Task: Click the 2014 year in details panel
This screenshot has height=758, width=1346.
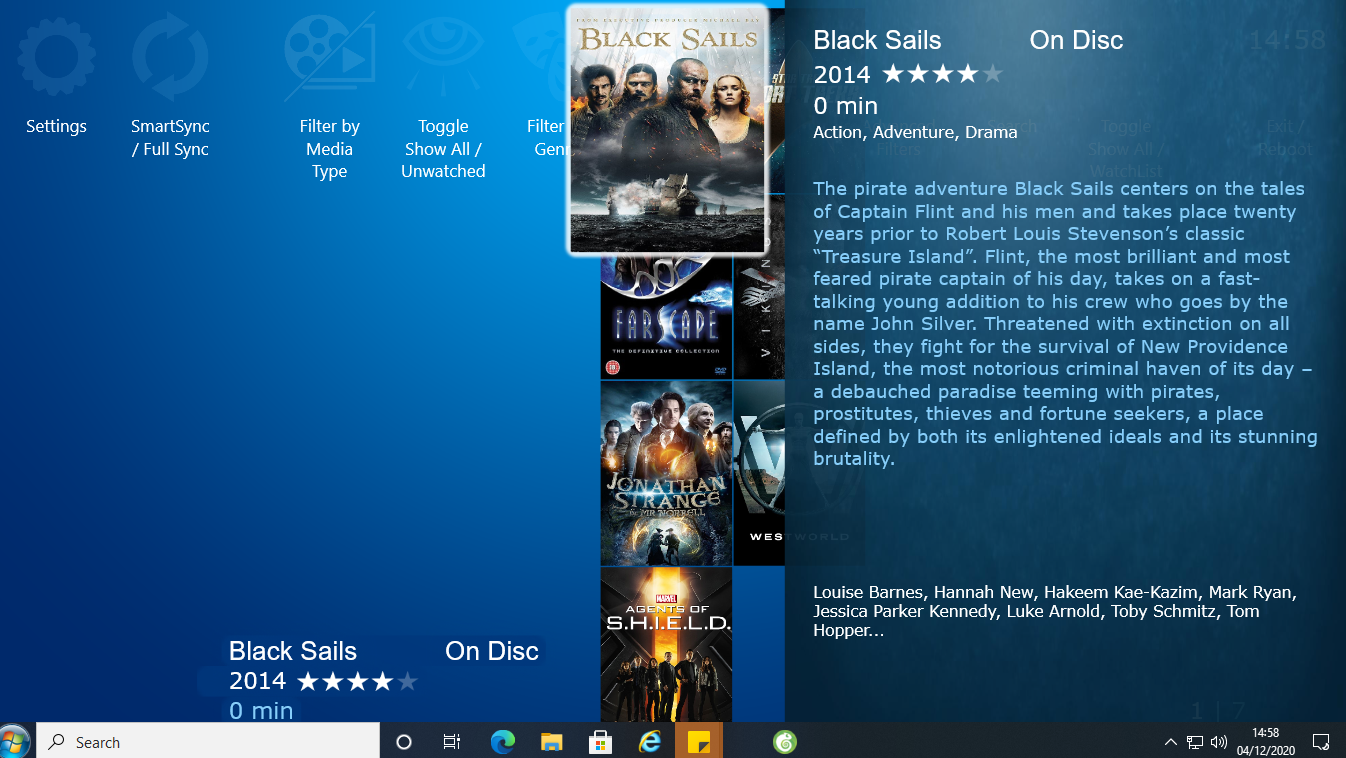Action: coord(842,75)
